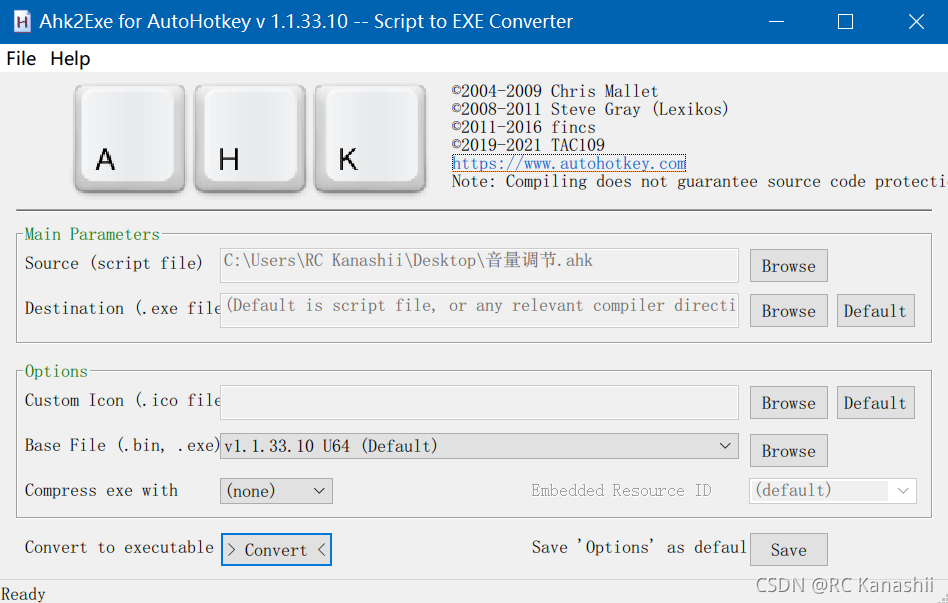Click the 'Ready' status bar text
948x603 pixels.
point(23,594)
